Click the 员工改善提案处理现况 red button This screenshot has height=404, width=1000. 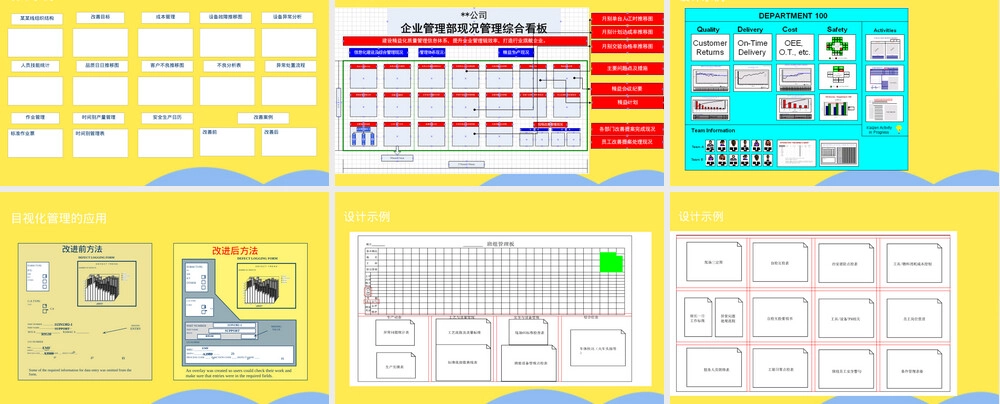(628, 142)
